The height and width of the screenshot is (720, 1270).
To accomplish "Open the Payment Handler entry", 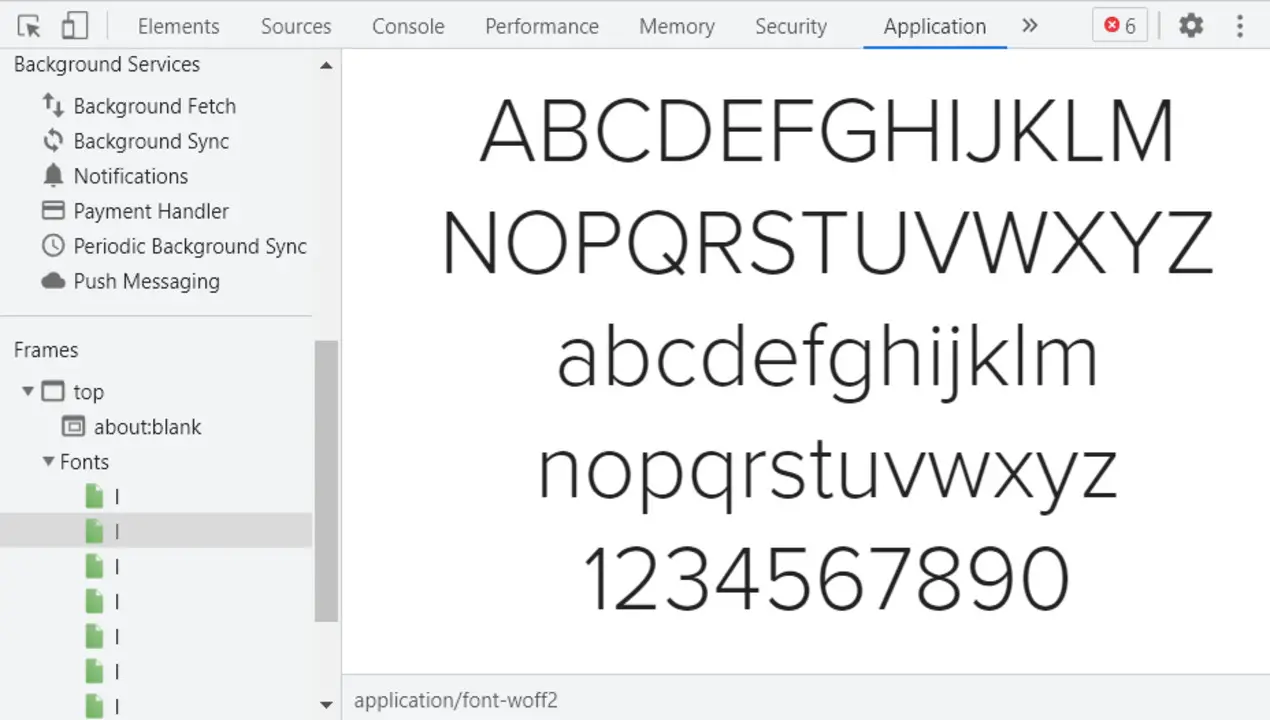I will pos(151,211).
